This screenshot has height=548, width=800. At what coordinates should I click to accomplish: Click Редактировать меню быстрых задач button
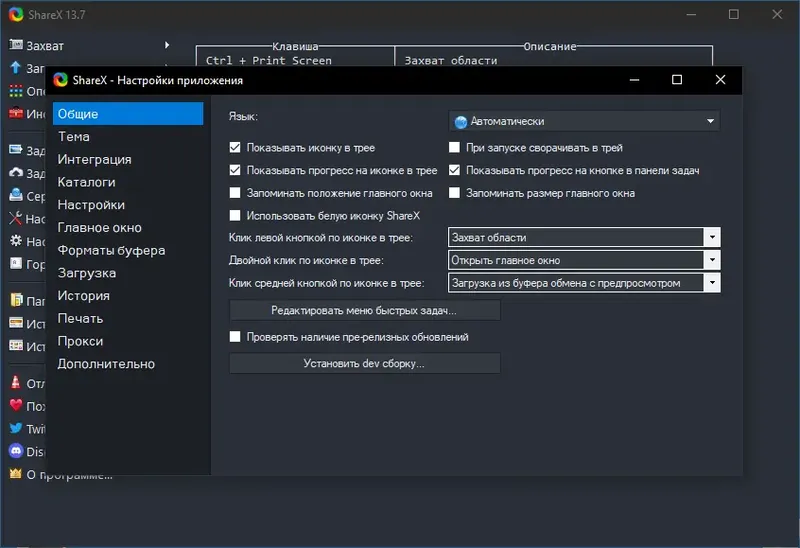pyautogui.click(x=364, y=310)
